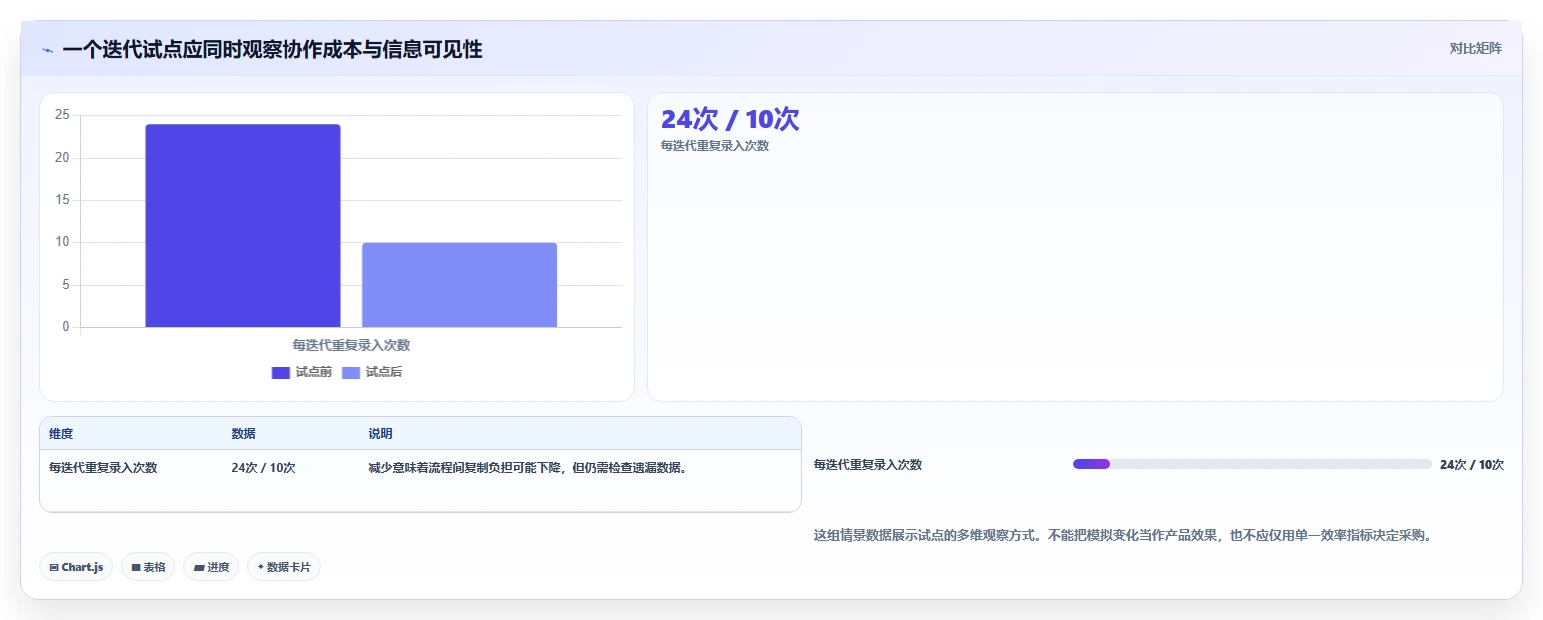Click the table note starting 减少意味着流程间复制负担

(528, 467)
